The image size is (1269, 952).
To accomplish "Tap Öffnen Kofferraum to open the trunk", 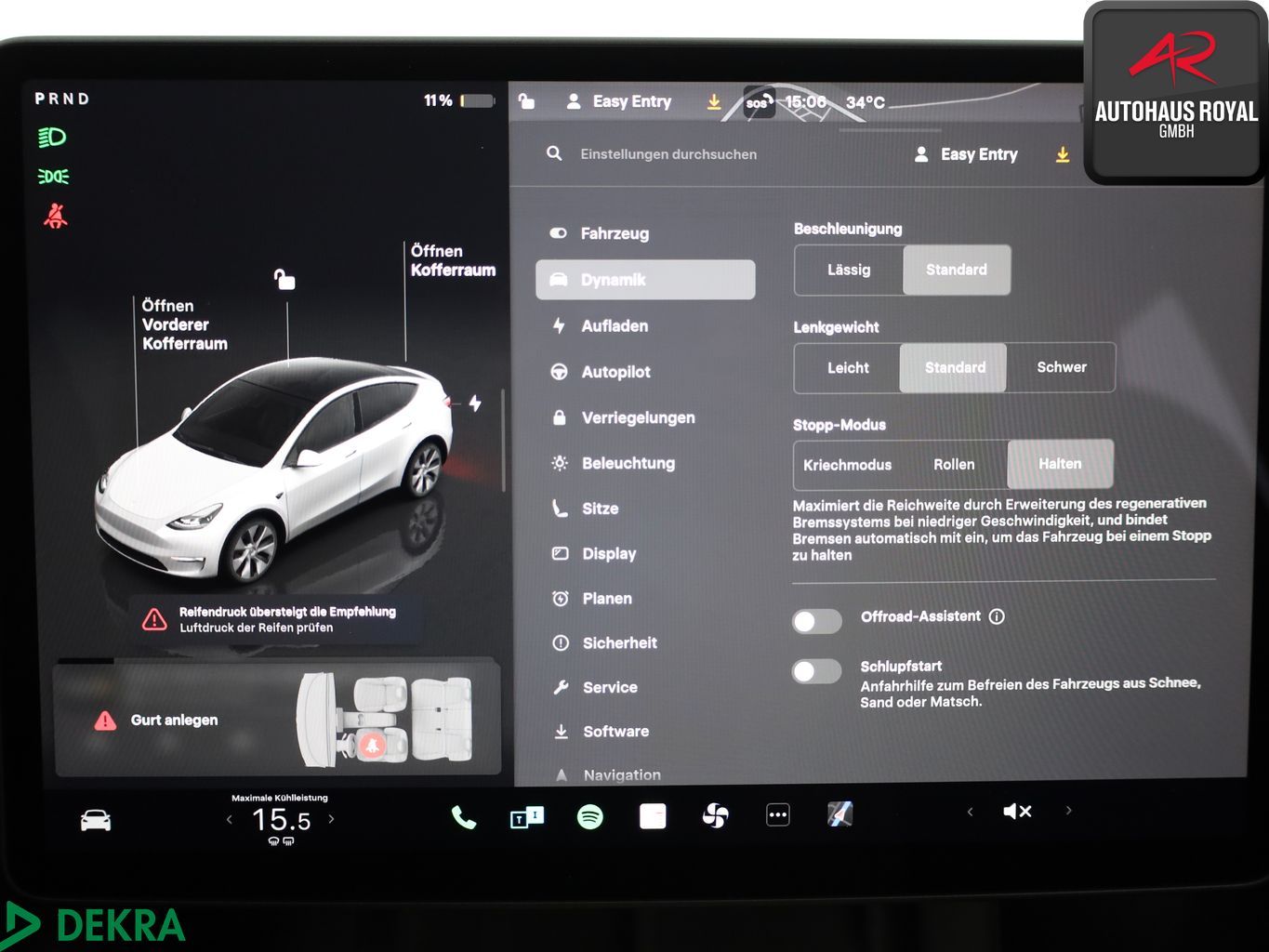I will [453, 260].
